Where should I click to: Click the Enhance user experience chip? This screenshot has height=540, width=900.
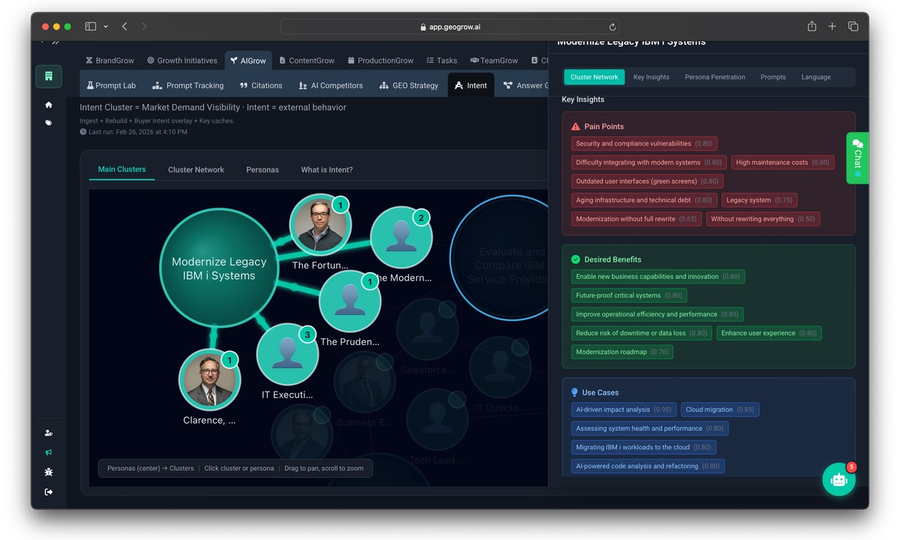click(x=769, y=333)
